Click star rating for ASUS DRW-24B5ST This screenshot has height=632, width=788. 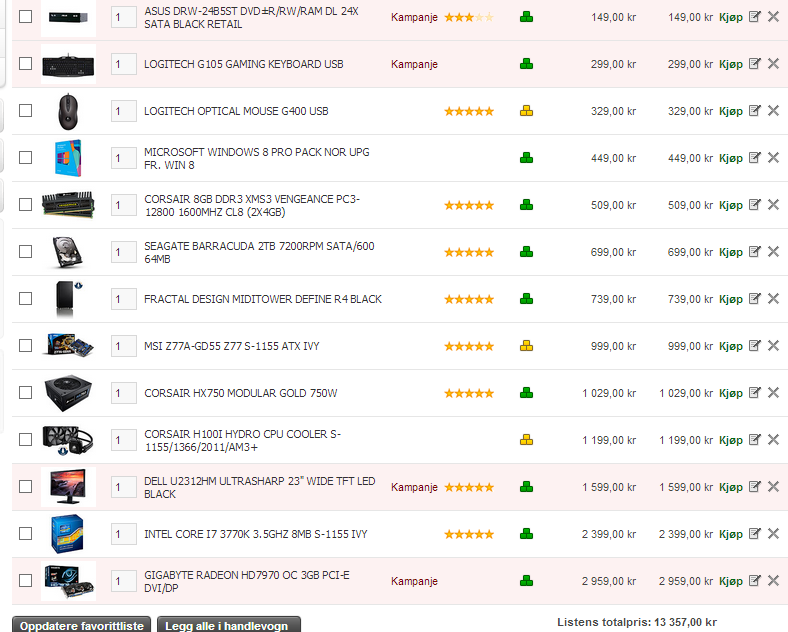tap(469, 18)
